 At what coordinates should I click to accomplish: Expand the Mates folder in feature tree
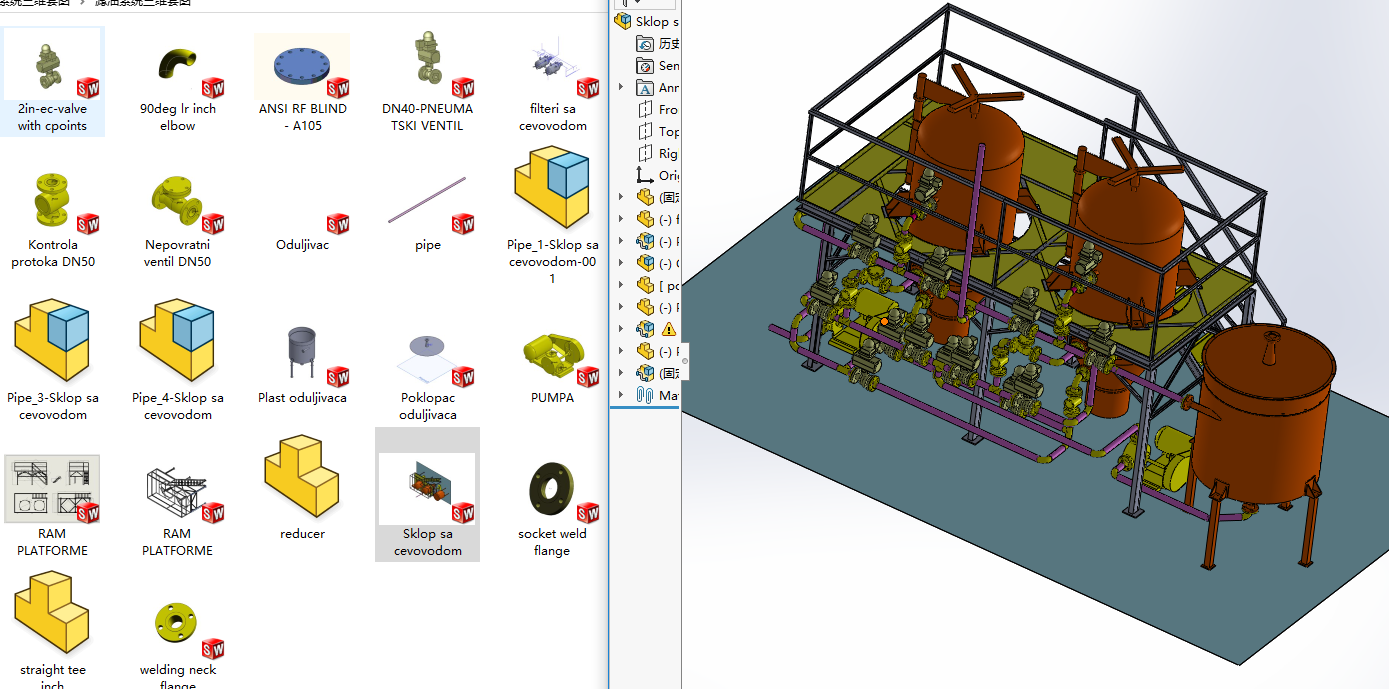coord(621,395)
